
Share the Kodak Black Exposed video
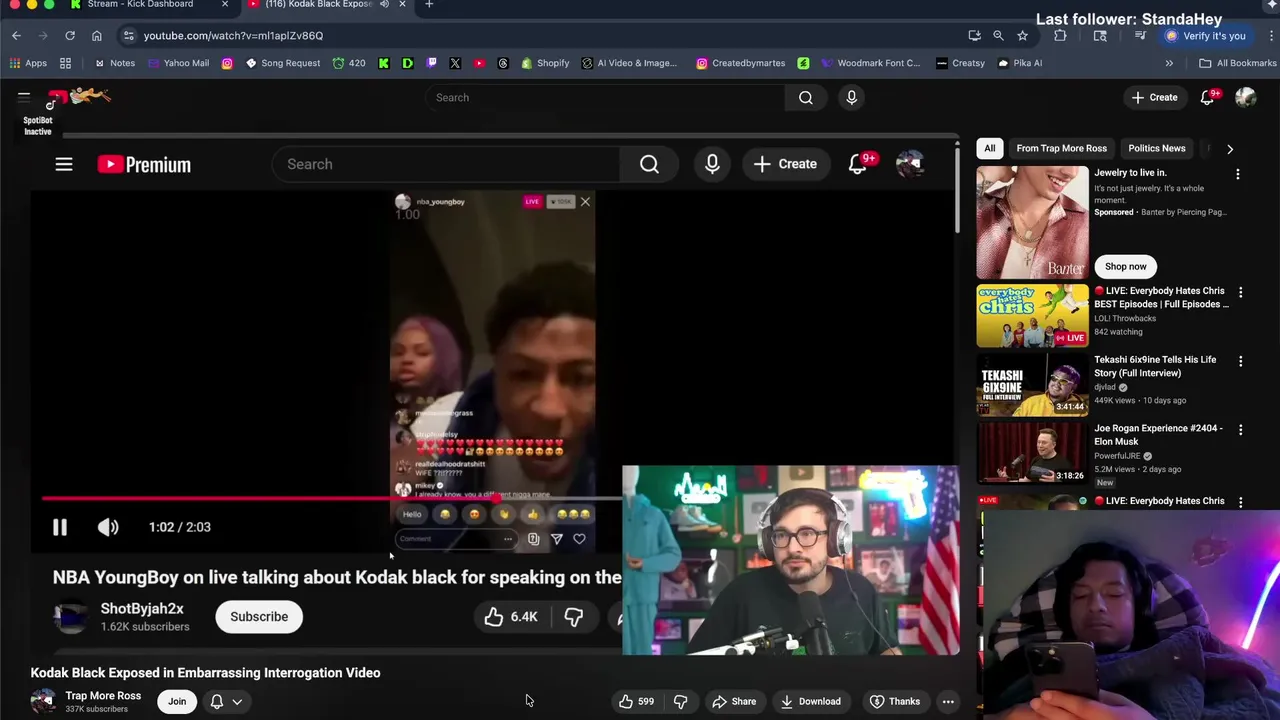click(734, 701)
